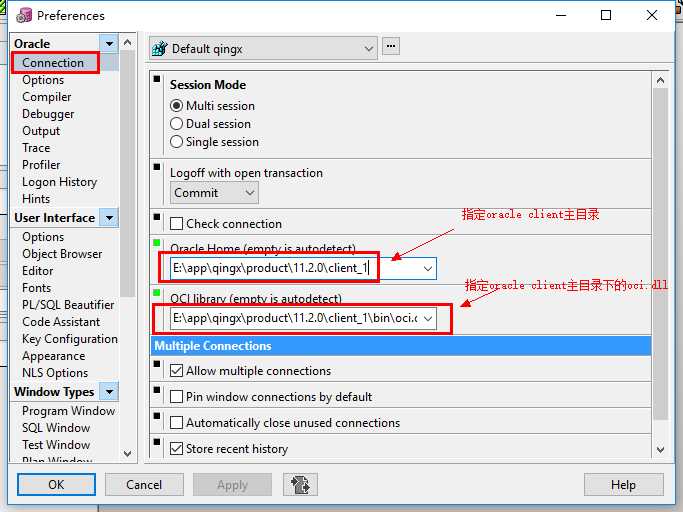
Task: Uncheck Allow multiple connections
Action: pyautogui.click(x=176, y=371)
